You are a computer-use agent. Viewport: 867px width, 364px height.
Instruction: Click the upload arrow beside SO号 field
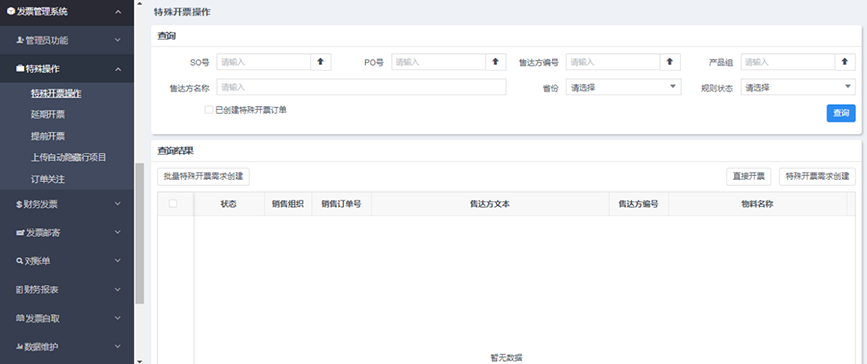tap(321, 62)
